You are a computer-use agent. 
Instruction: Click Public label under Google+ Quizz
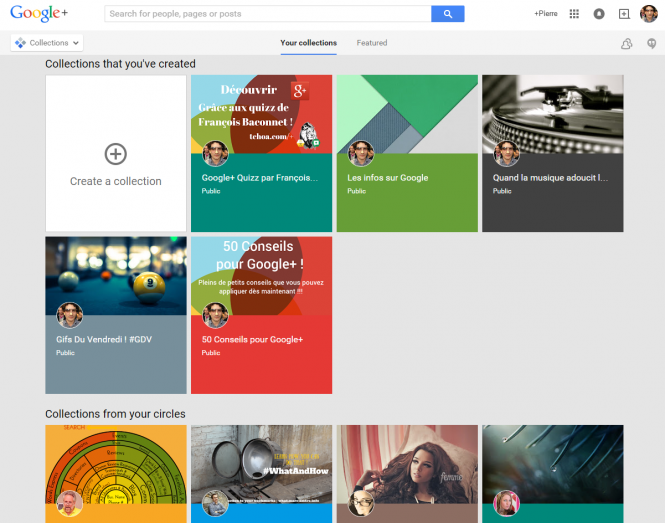(211, 191)
